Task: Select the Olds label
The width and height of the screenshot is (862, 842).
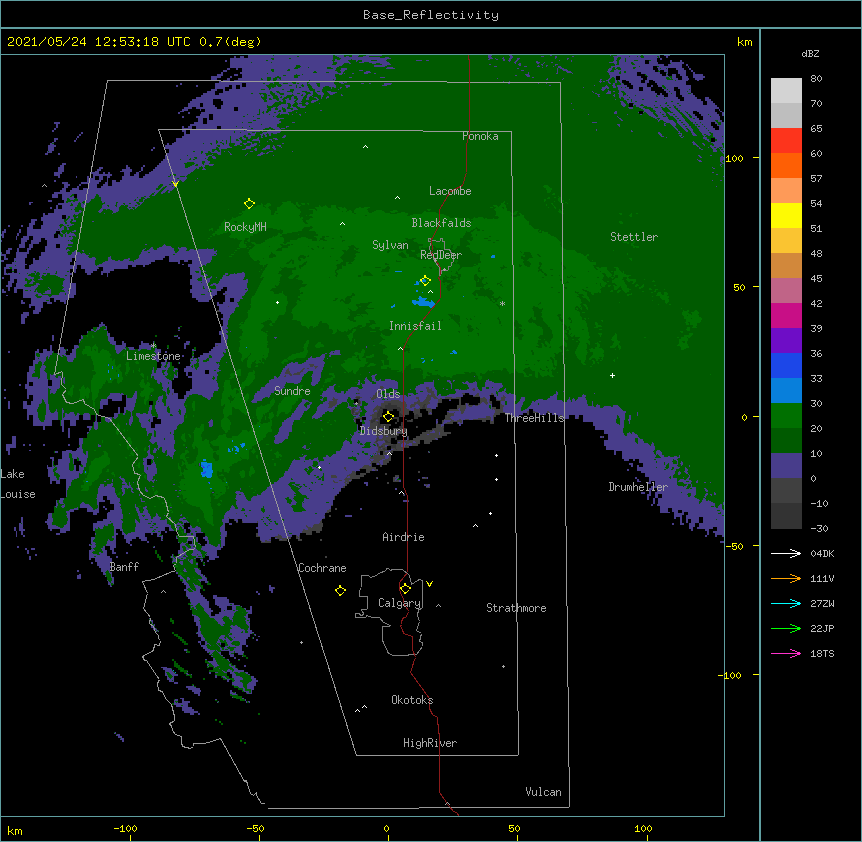Action: tap(388, 394)
